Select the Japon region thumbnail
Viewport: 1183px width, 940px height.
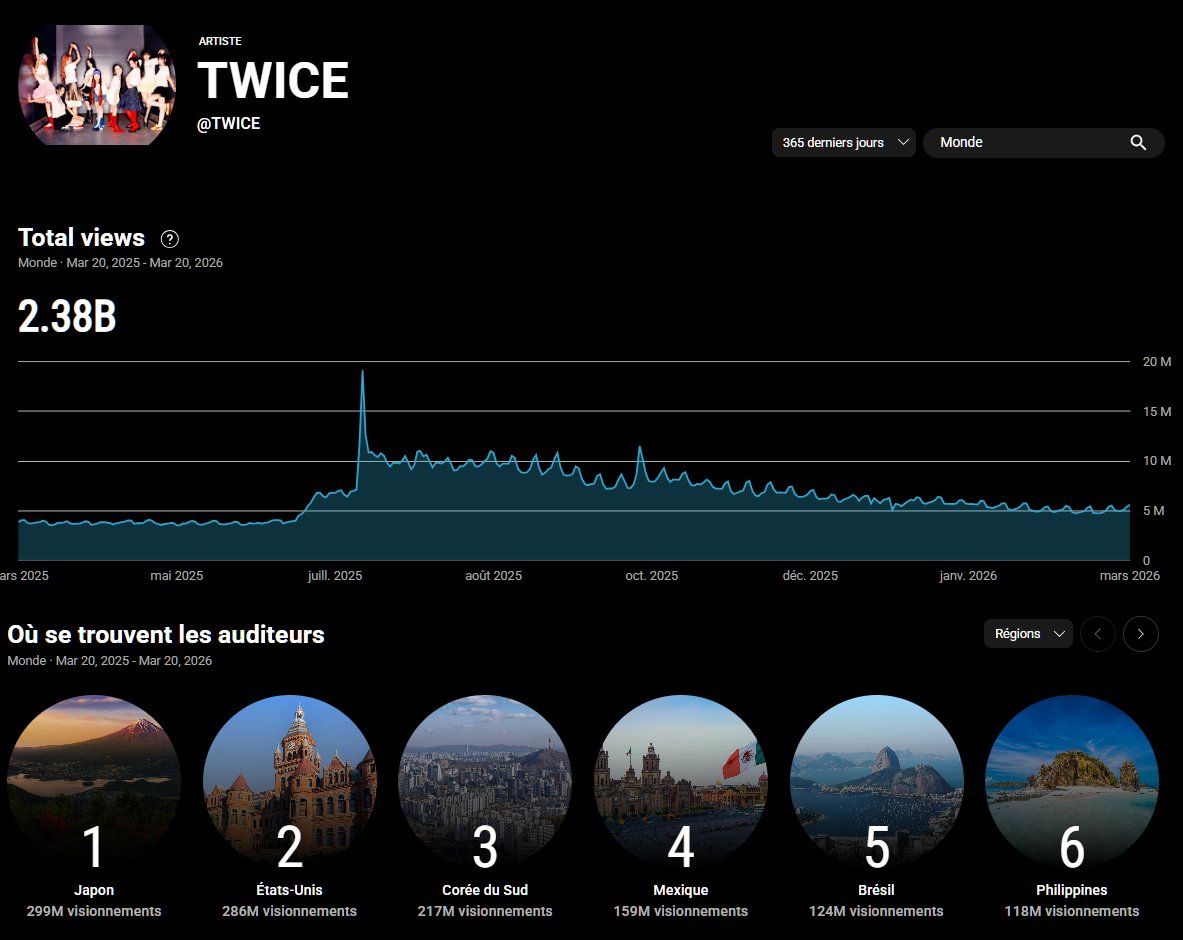(94, 782)
